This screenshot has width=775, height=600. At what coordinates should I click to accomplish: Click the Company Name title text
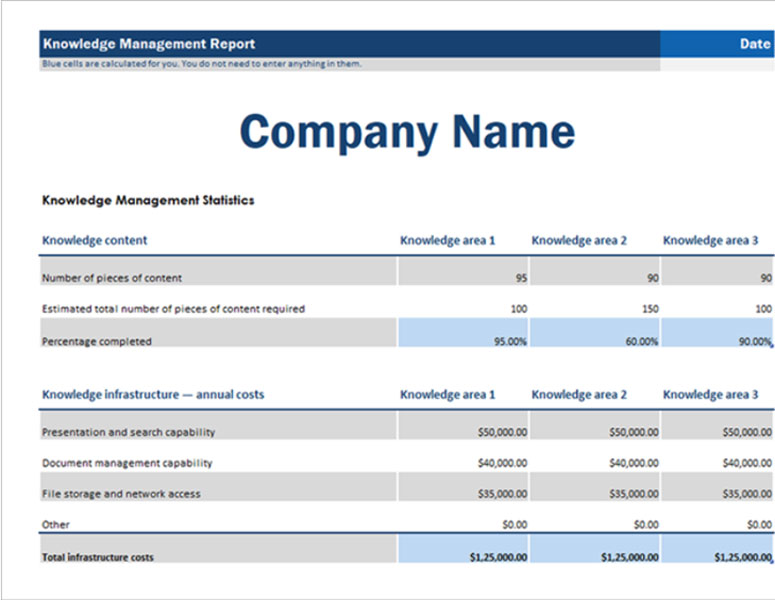pyautogui.click(x=407, y=132)
